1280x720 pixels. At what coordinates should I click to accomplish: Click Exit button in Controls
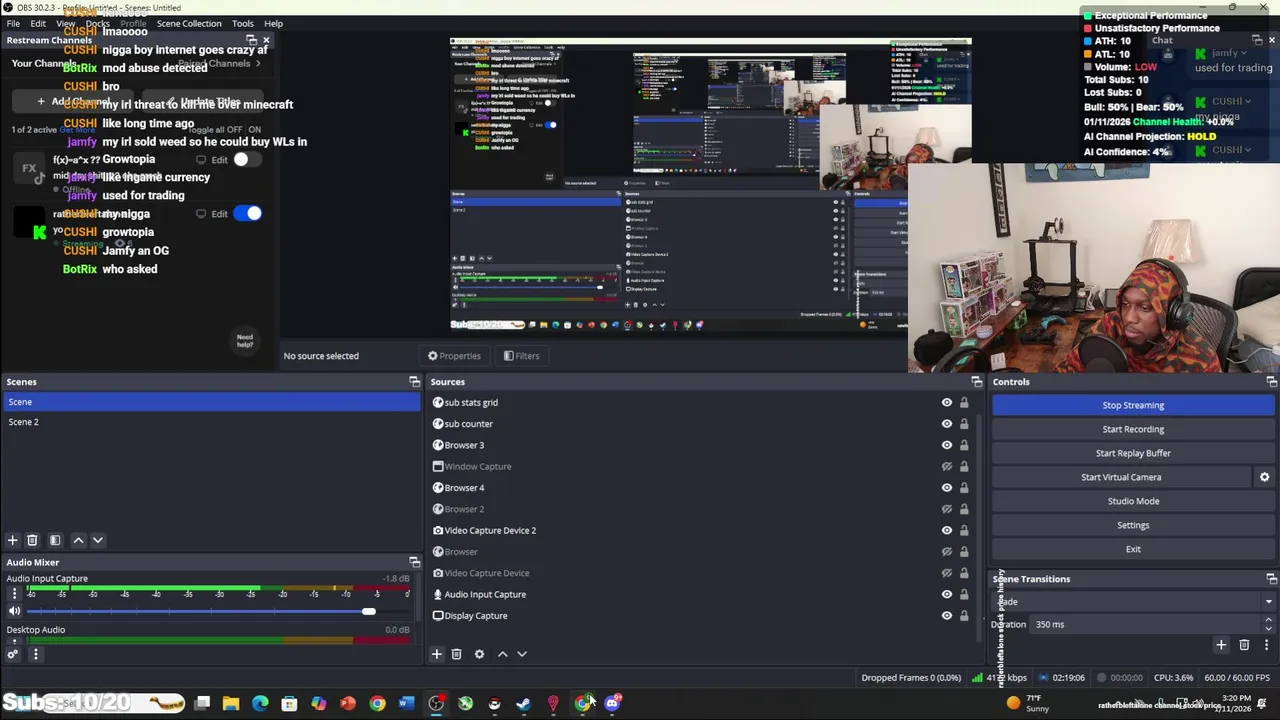(1133, 549)
